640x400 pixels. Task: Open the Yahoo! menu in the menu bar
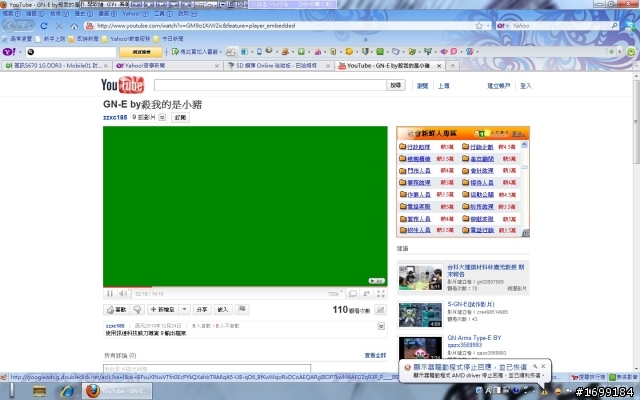pos(135,14)
